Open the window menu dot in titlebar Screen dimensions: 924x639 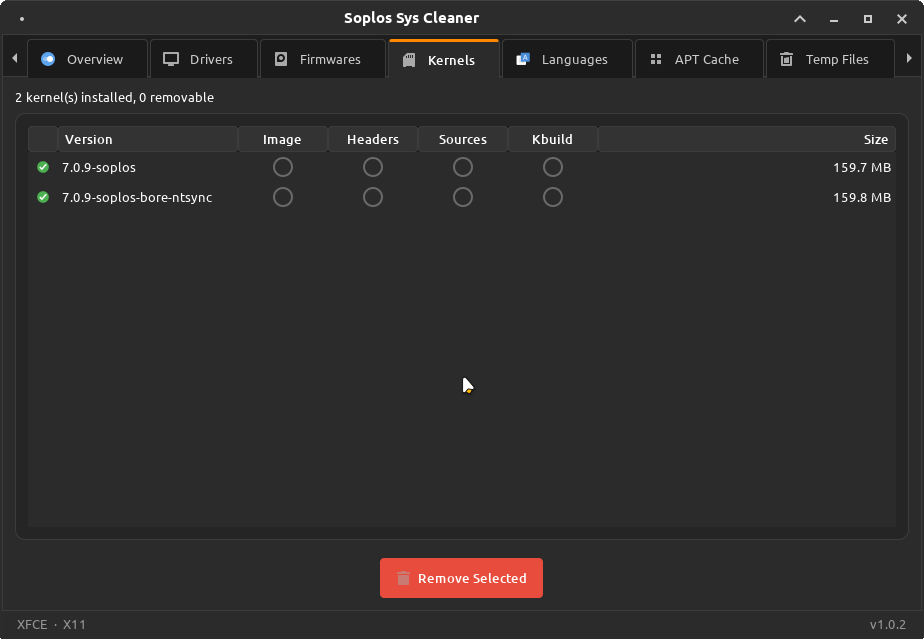pos(22,19)
